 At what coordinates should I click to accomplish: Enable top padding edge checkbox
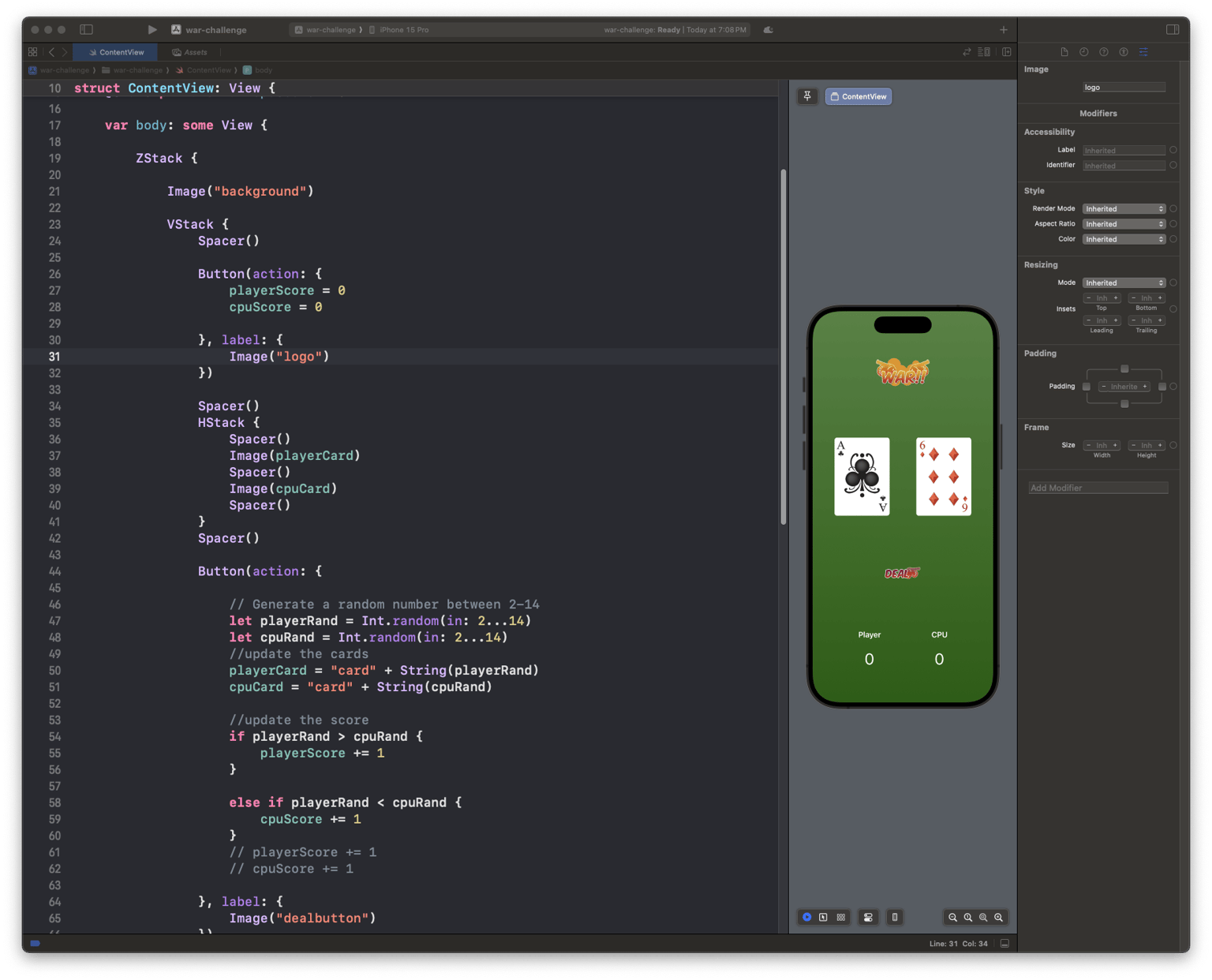[1124, 368]
